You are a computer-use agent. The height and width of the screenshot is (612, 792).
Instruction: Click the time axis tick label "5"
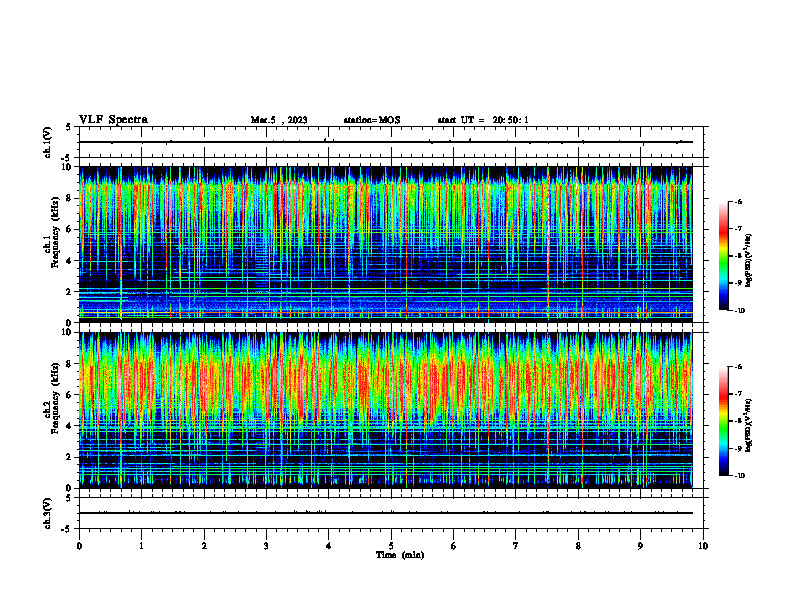tap(391, 546)
